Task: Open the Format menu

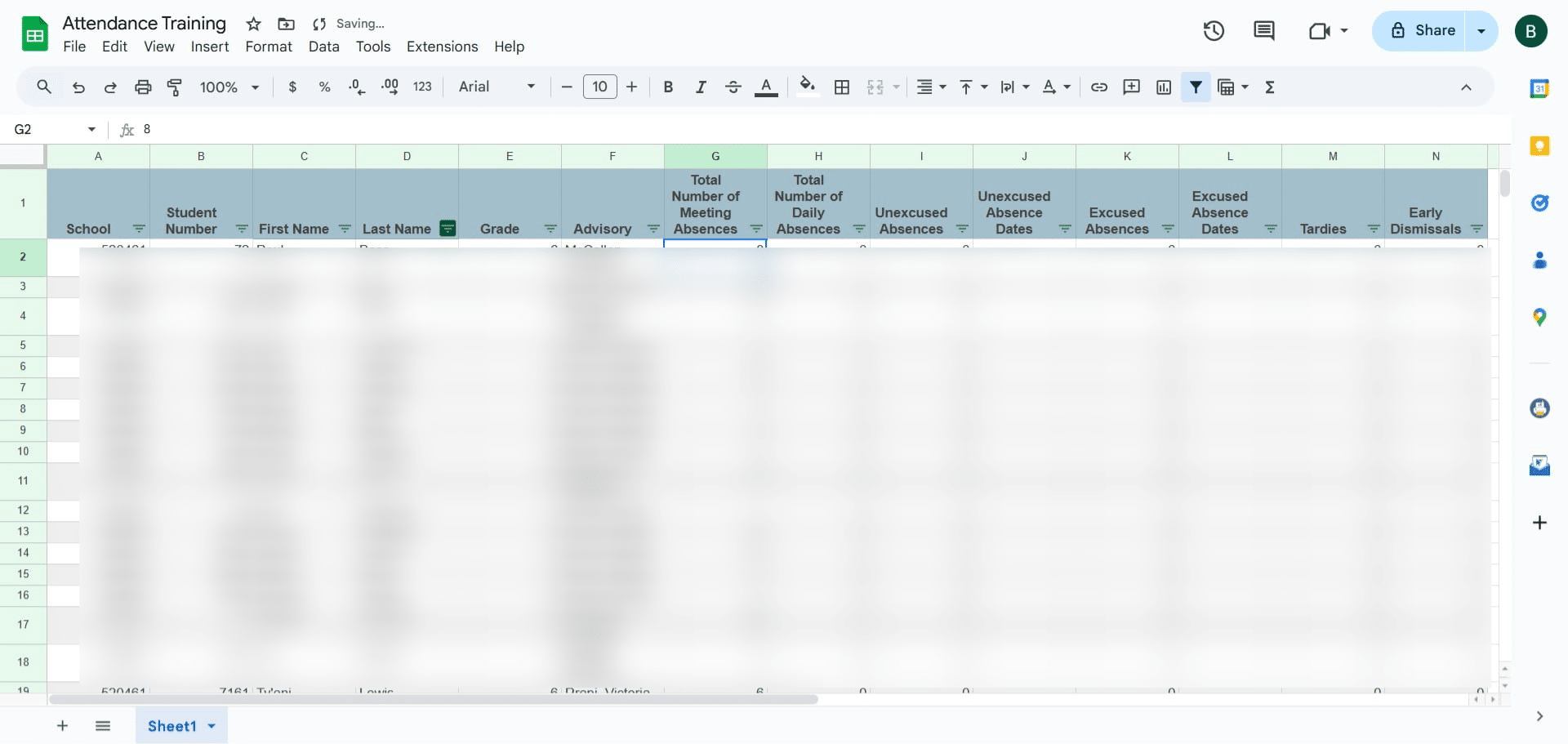Action: [269, 47]
